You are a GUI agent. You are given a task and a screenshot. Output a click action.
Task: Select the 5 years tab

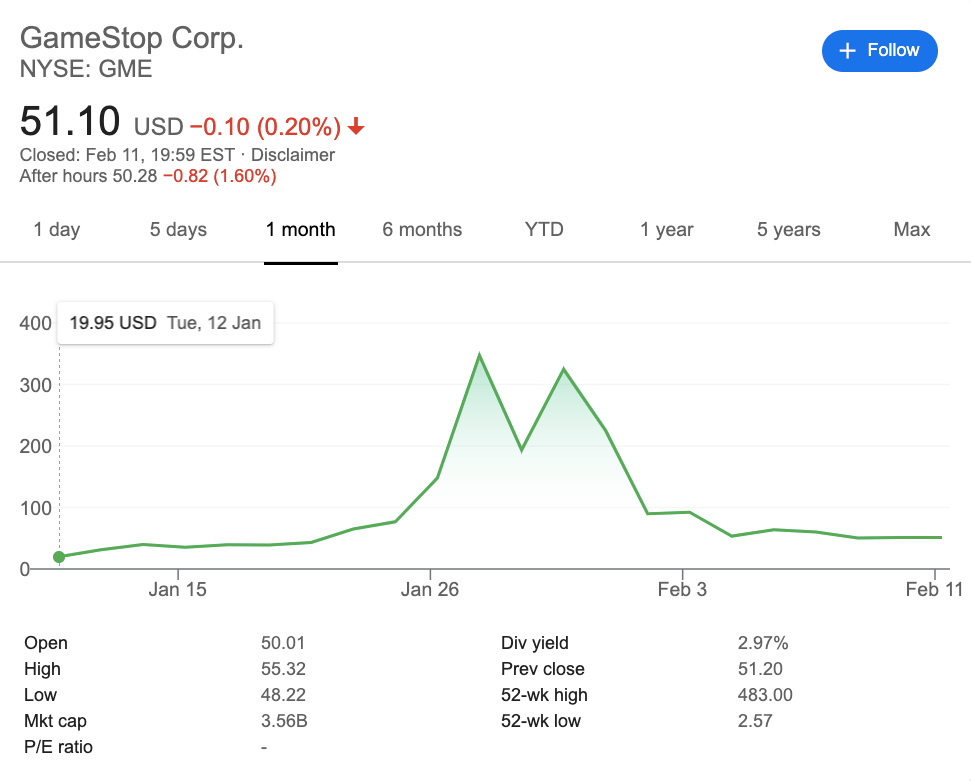(788, 230)
